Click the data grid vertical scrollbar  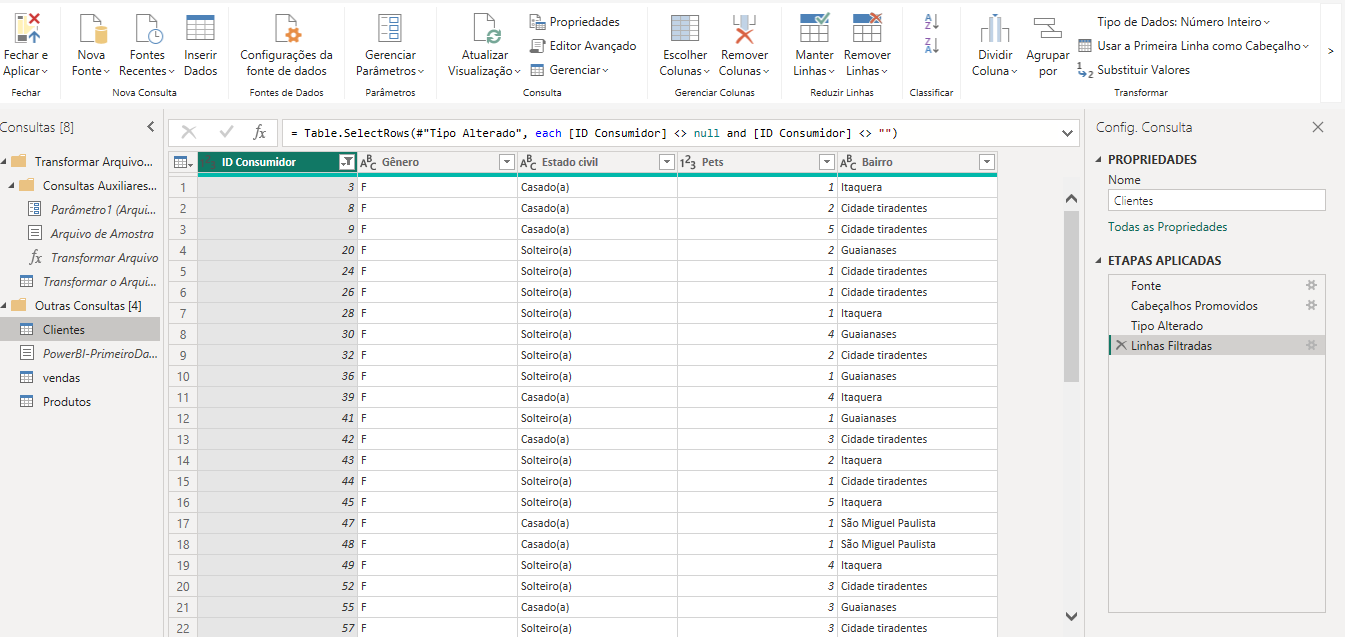point(1071,297)
